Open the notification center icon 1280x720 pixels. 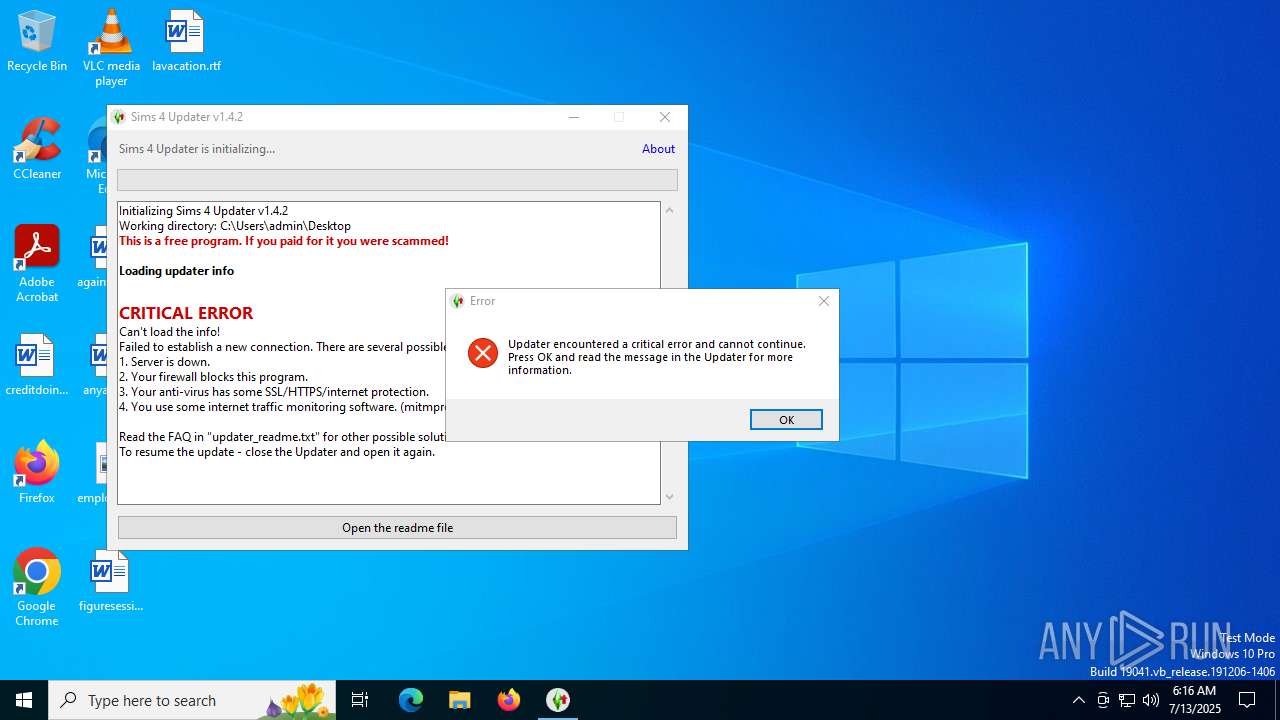(1247, 700)
